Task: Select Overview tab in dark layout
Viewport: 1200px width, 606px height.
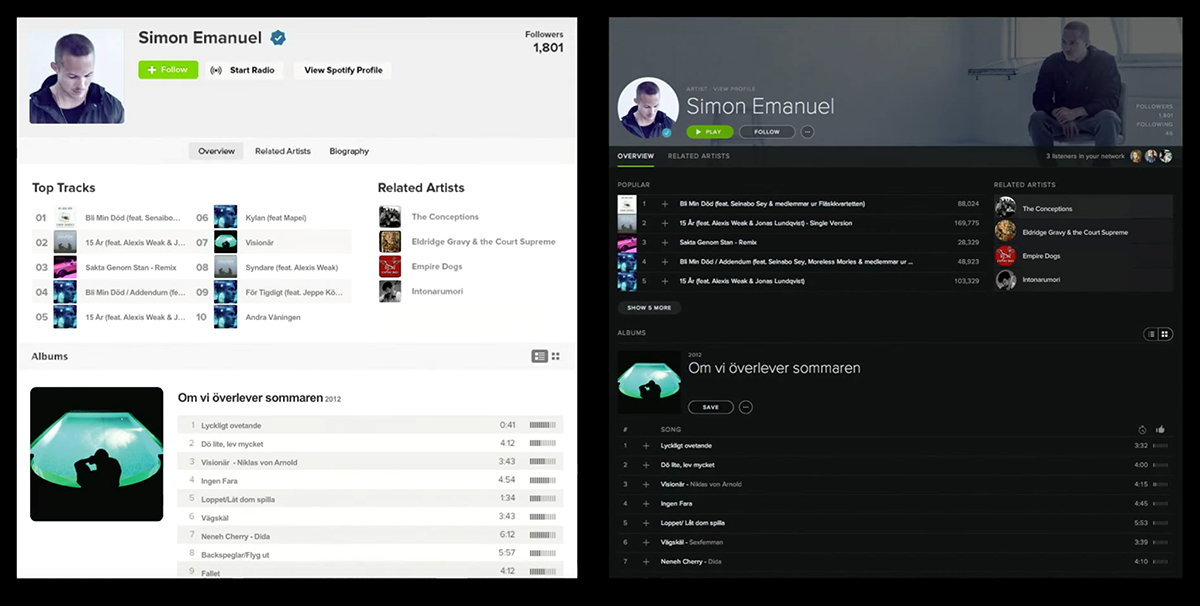Action: [x=635, y=156]
